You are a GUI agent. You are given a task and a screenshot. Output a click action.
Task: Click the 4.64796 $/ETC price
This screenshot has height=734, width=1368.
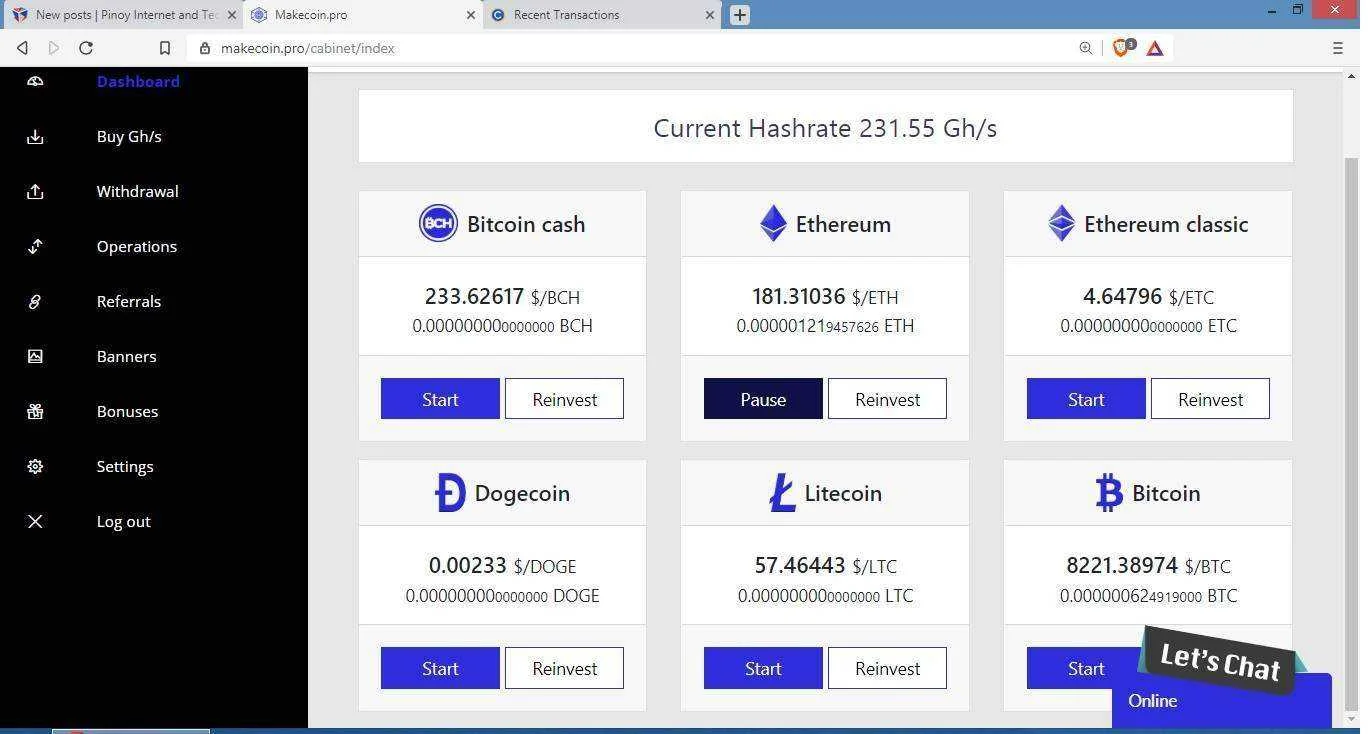coord(1148,297)
